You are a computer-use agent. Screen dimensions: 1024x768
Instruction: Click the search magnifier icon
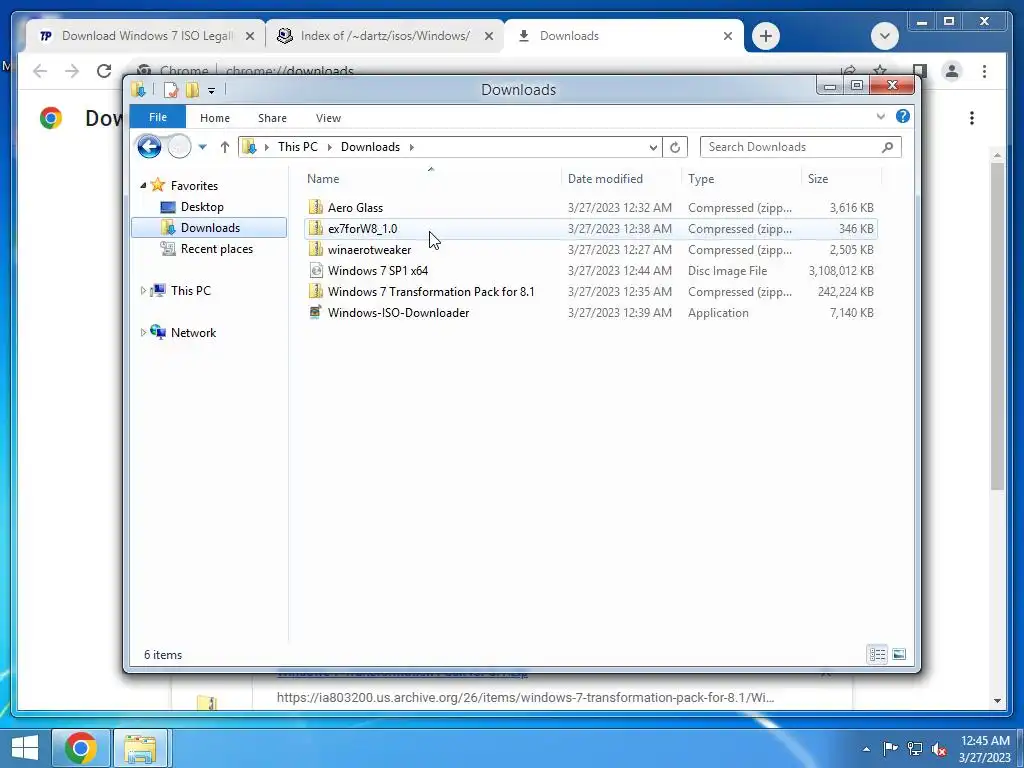(887, 147)
